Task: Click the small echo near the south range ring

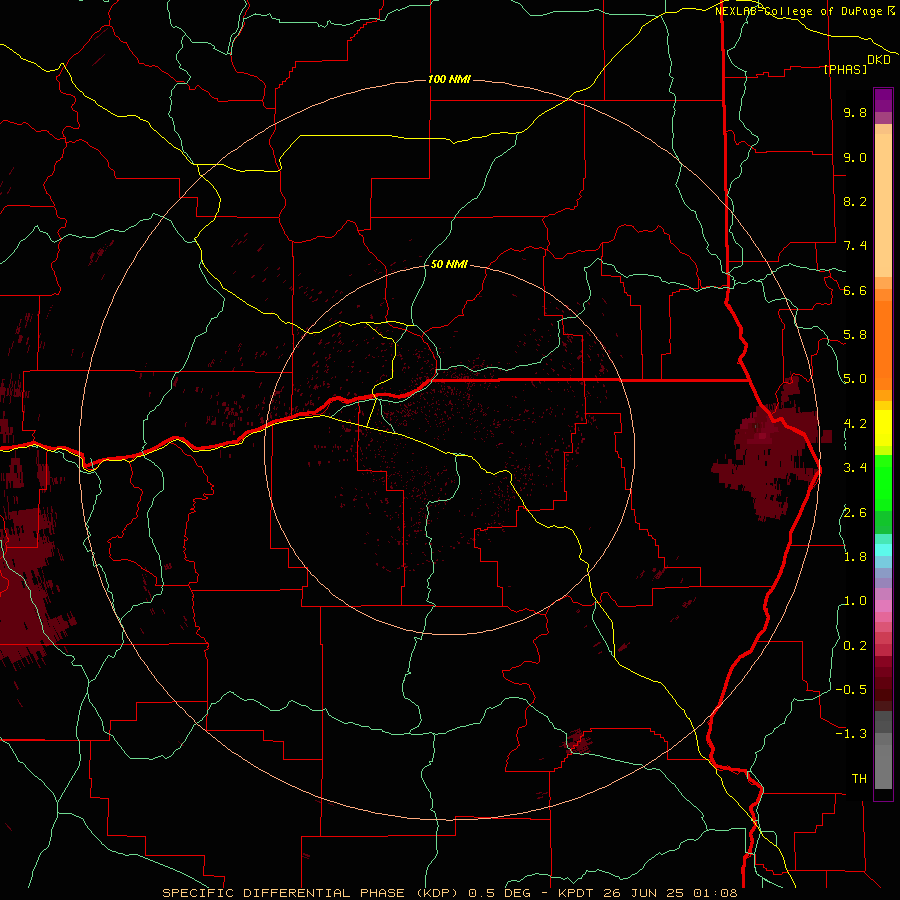Action: [x=577, y=743]
